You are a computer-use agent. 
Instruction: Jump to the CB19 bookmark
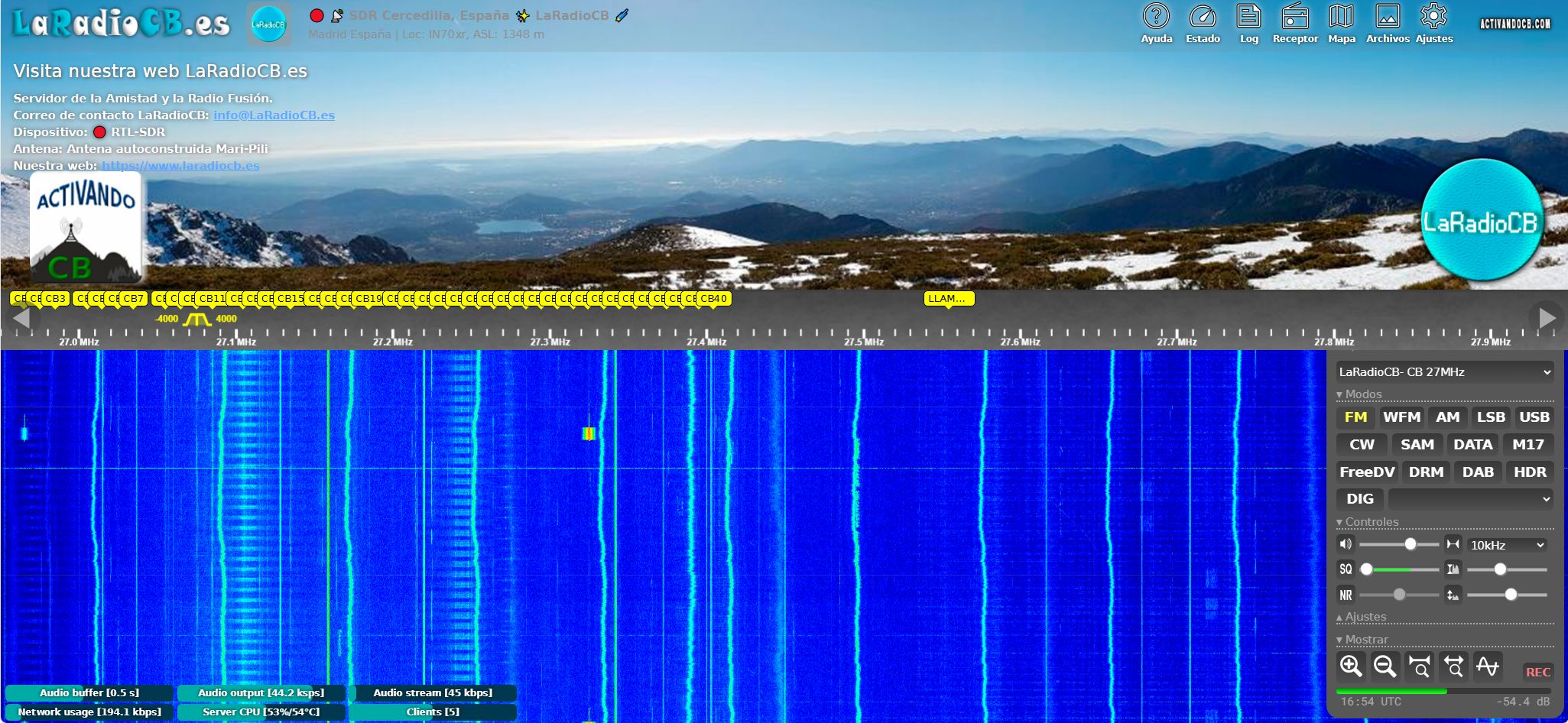368,299
